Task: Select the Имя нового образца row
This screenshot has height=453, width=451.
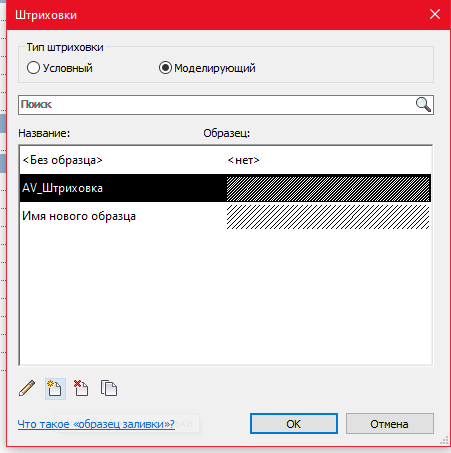Action: (x=225, y=216)
